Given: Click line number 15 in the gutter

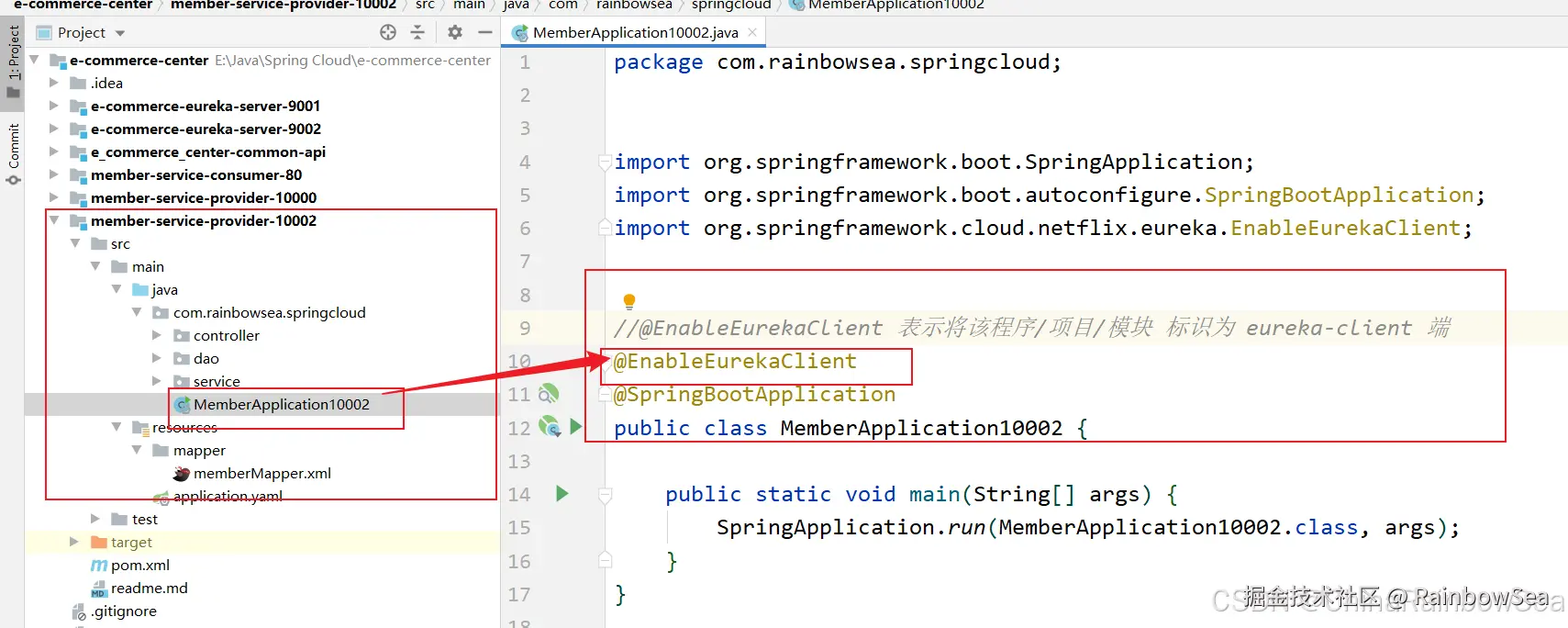Looking at the screenshot, I should pos(519,528).
